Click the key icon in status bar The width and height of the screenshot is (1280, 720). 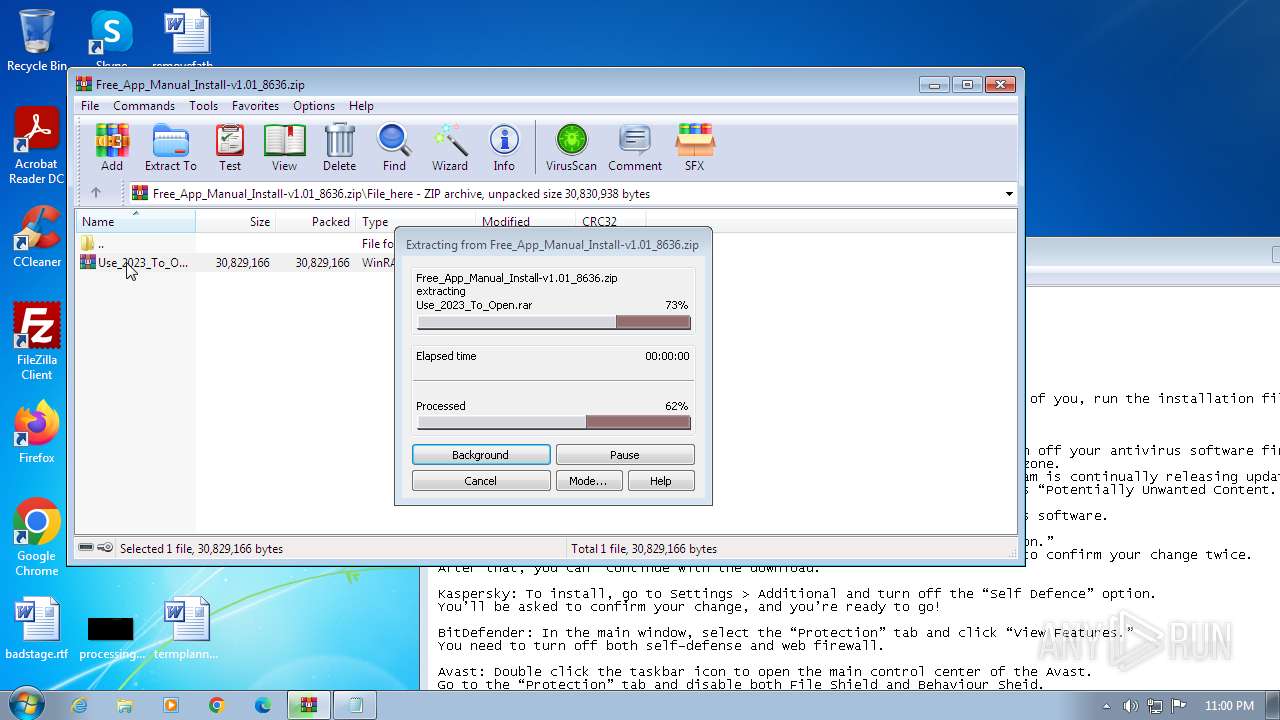click(x=105, y=548)
